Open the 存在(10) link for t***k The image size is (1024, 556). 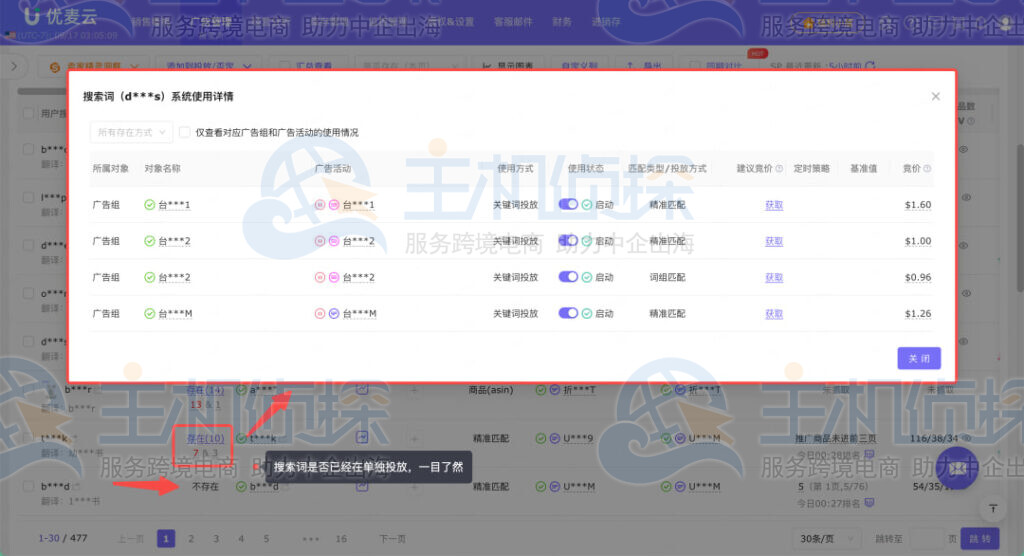205,438
